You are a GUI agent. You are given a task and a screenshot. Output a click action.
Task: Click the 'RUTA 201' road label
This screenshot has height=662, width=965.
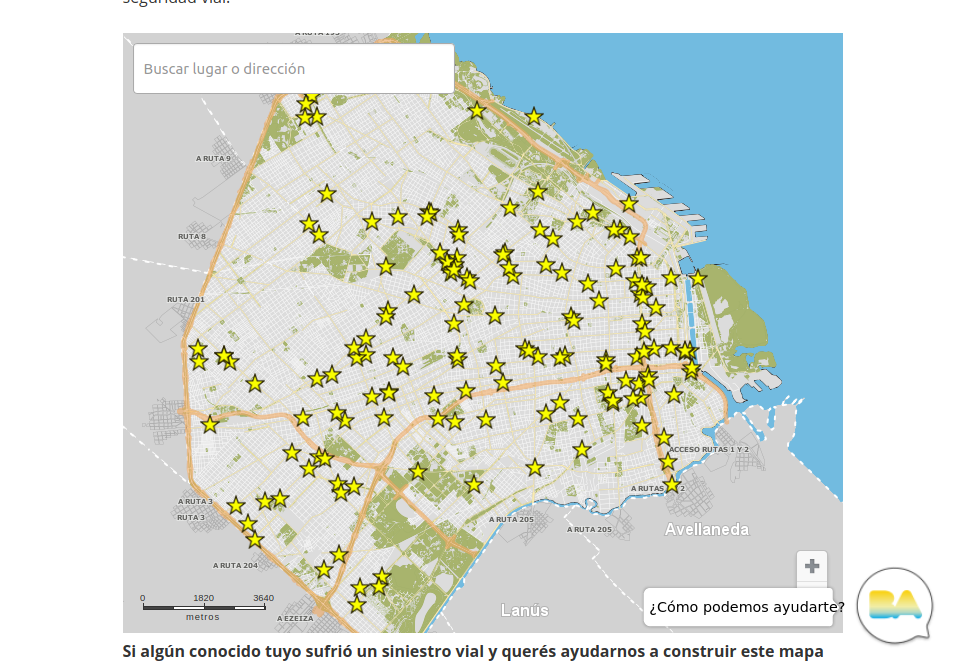185,299
